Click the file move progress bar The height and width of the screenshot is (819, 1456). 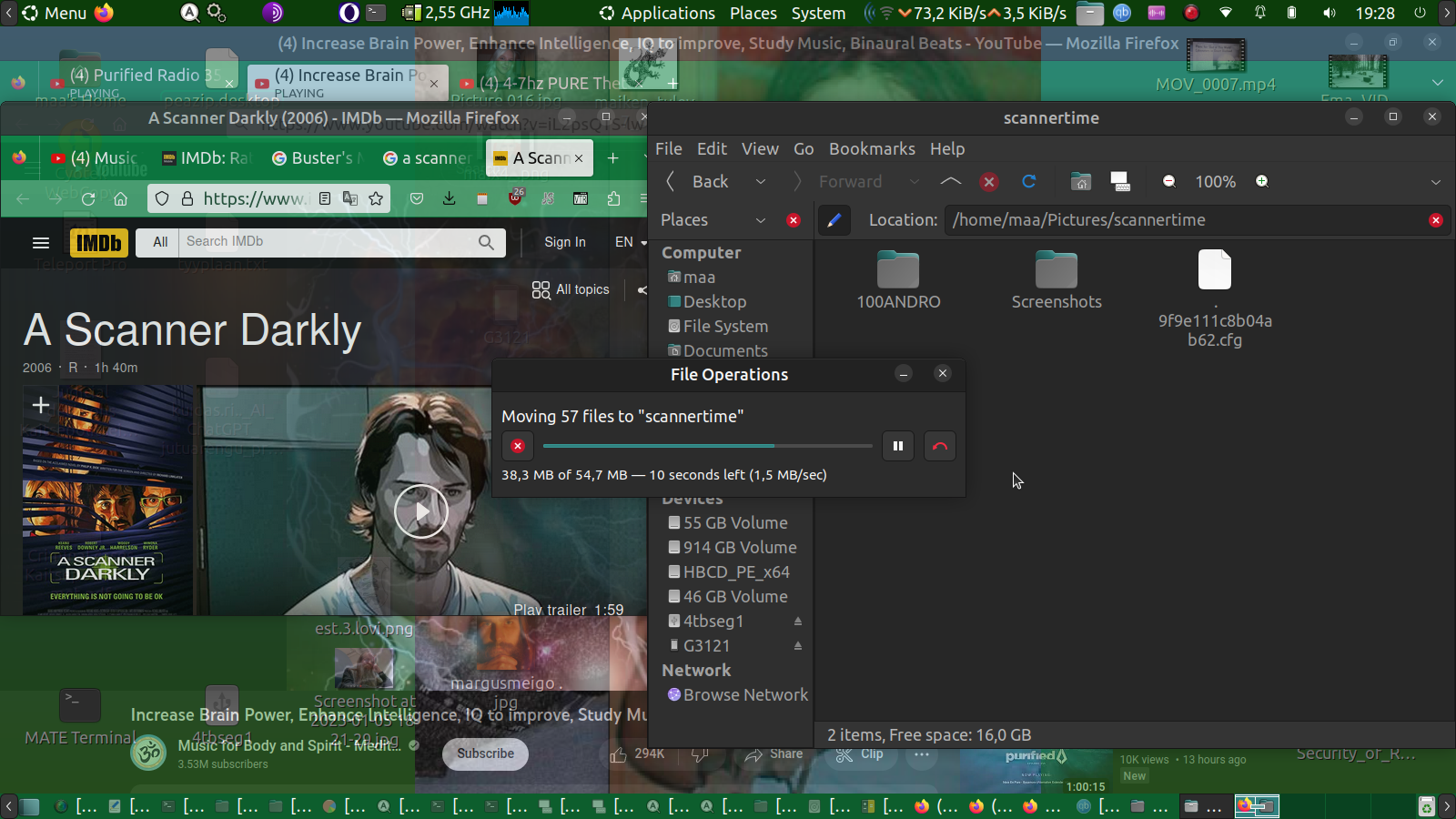(707, 446)
